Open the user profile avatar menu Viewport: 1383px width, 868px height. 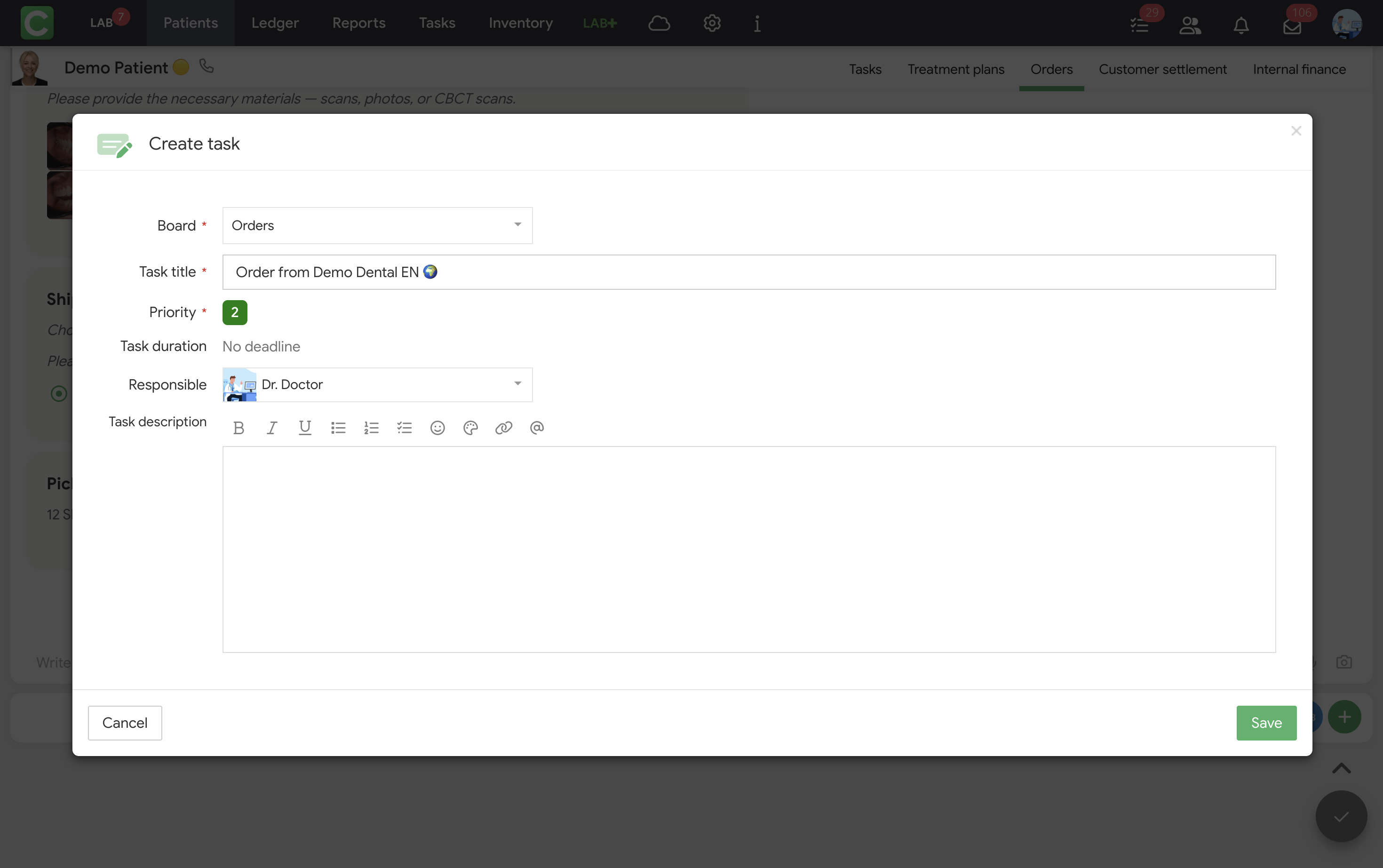click(1346, 24)
